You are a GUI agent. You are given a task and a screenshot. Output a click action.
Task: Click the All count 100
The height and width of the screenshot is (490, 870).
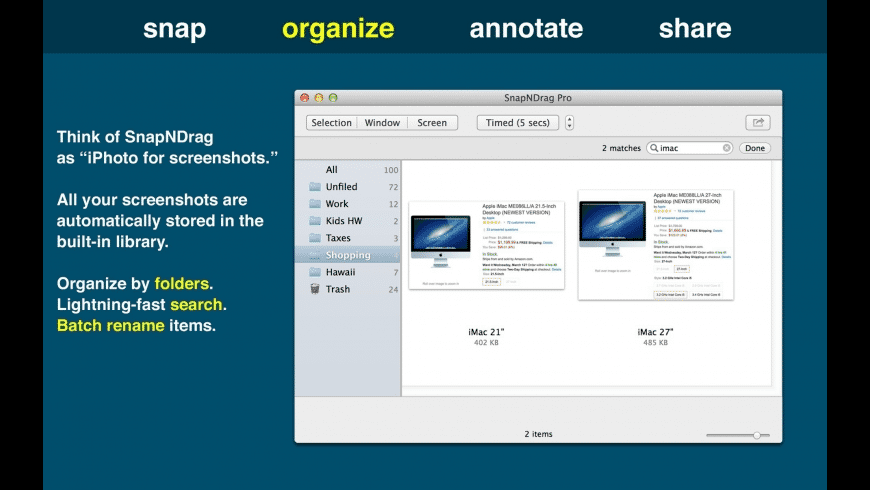point(391,170)
